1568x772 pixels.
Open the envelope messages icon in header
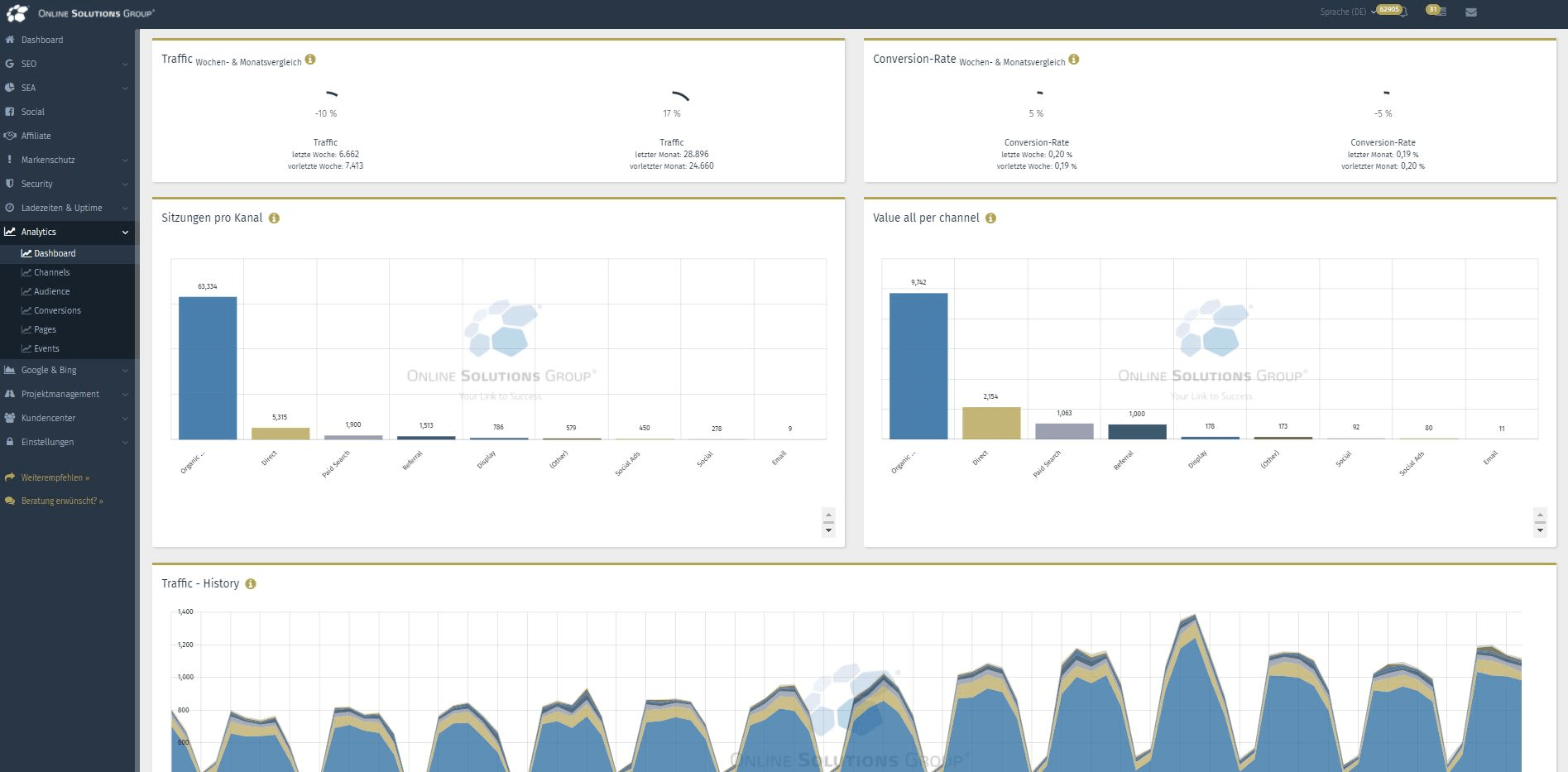pos(1471,12)
